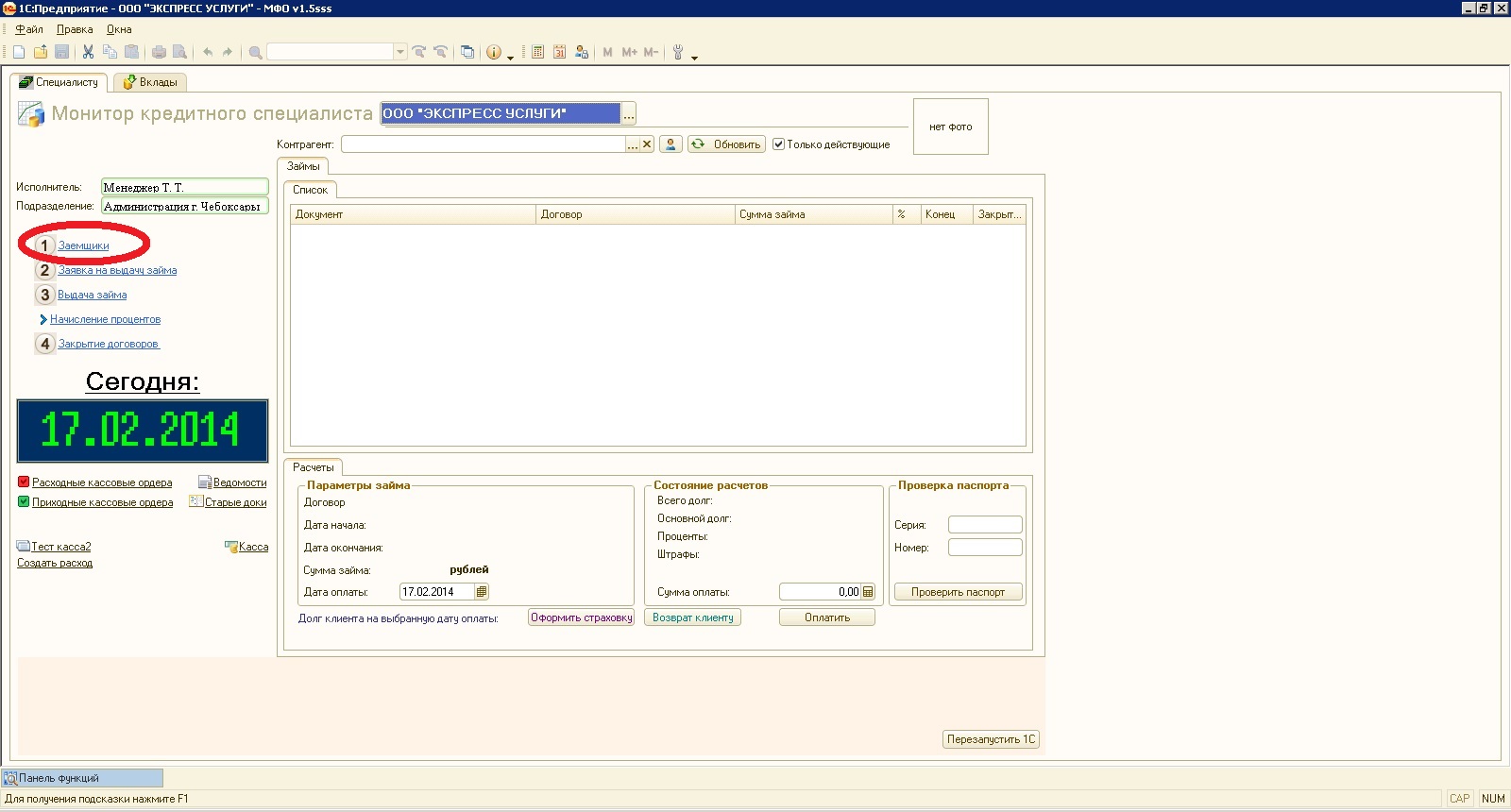Click the Redo arrow icon
Image resolution: width=1511 pixels, height=812 pixels.
click(228, 52)
